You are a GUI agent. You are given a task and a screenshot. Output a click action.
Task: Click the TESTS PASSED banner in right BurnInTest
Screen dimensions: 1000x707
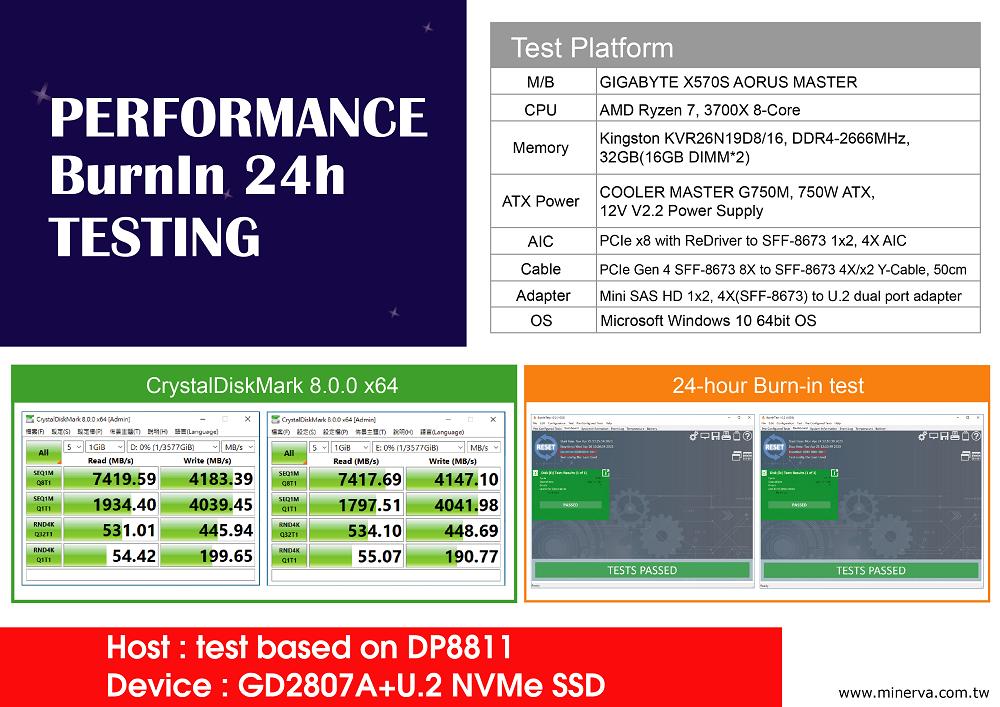pos(870,570)
